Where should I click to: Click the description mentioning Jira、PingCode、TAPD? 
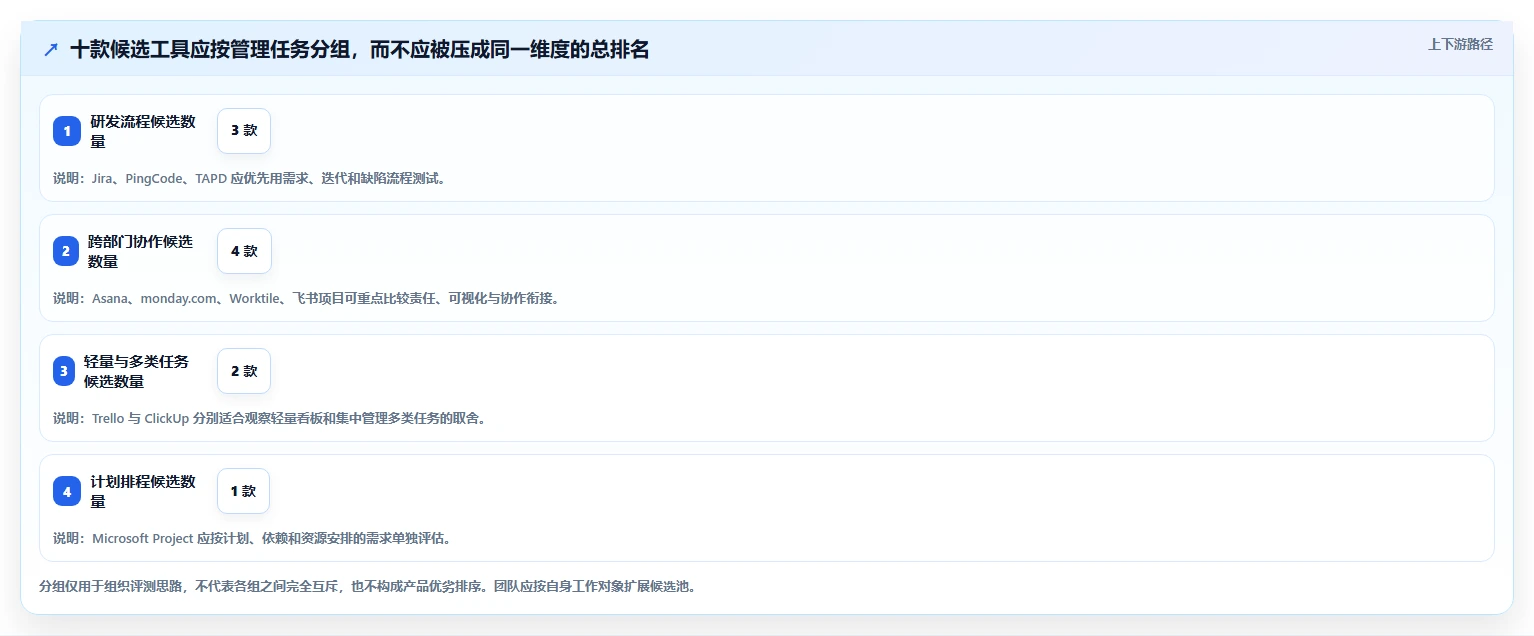pos(249,179)
